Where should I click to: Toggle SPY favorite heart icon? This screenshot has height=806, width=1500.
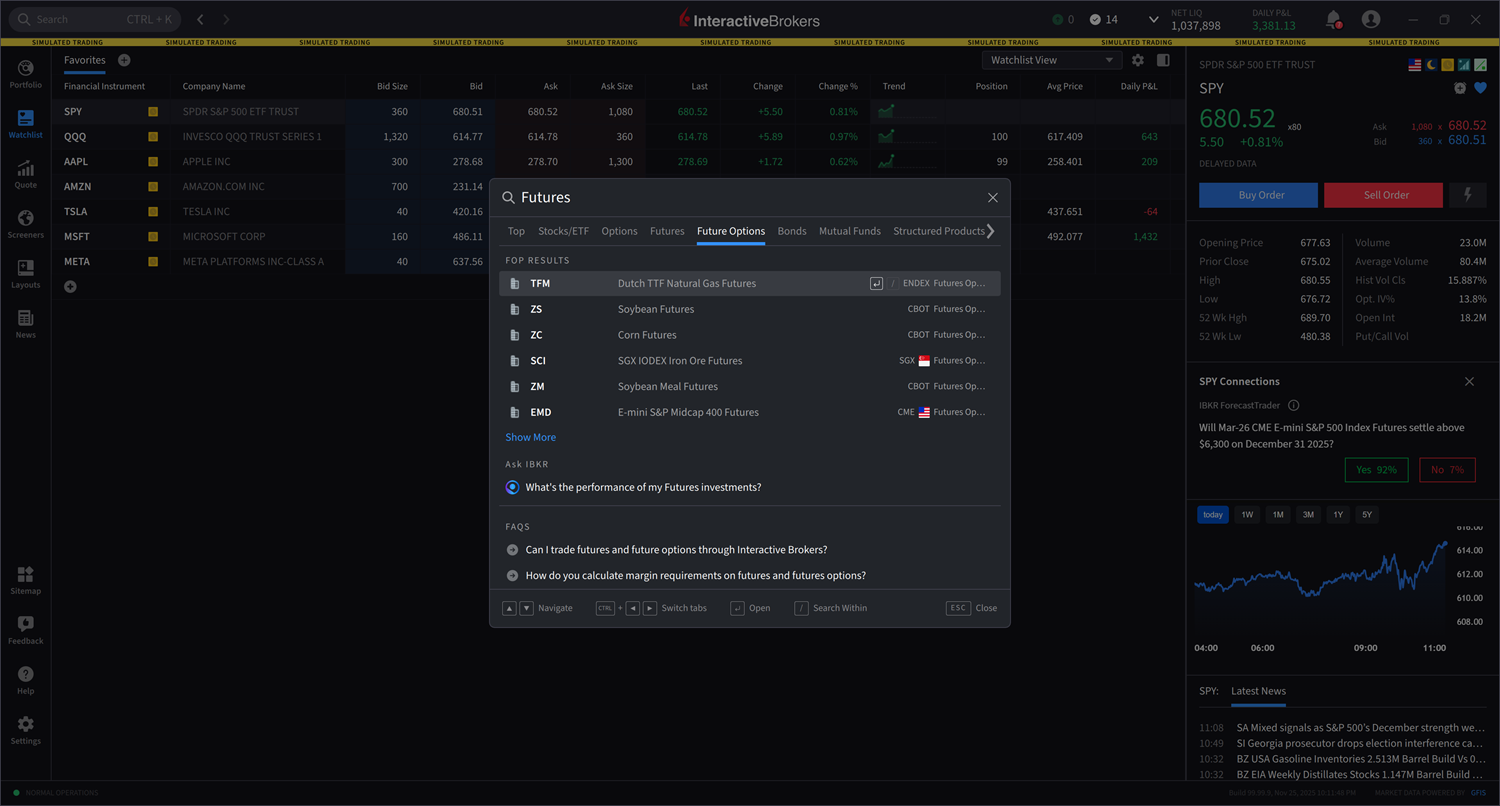tap(1480, 88)
